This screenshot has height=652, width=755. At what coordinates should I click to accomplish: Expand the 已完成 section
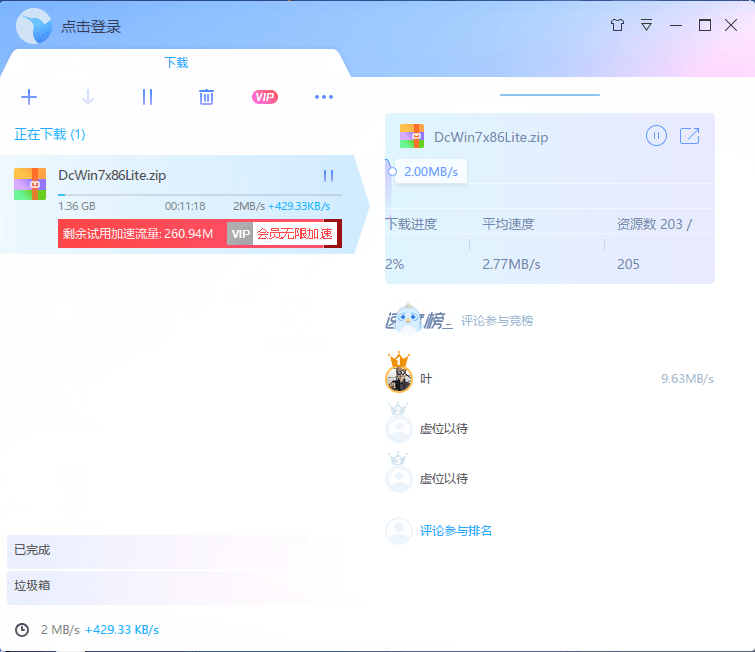click(32, 550)
